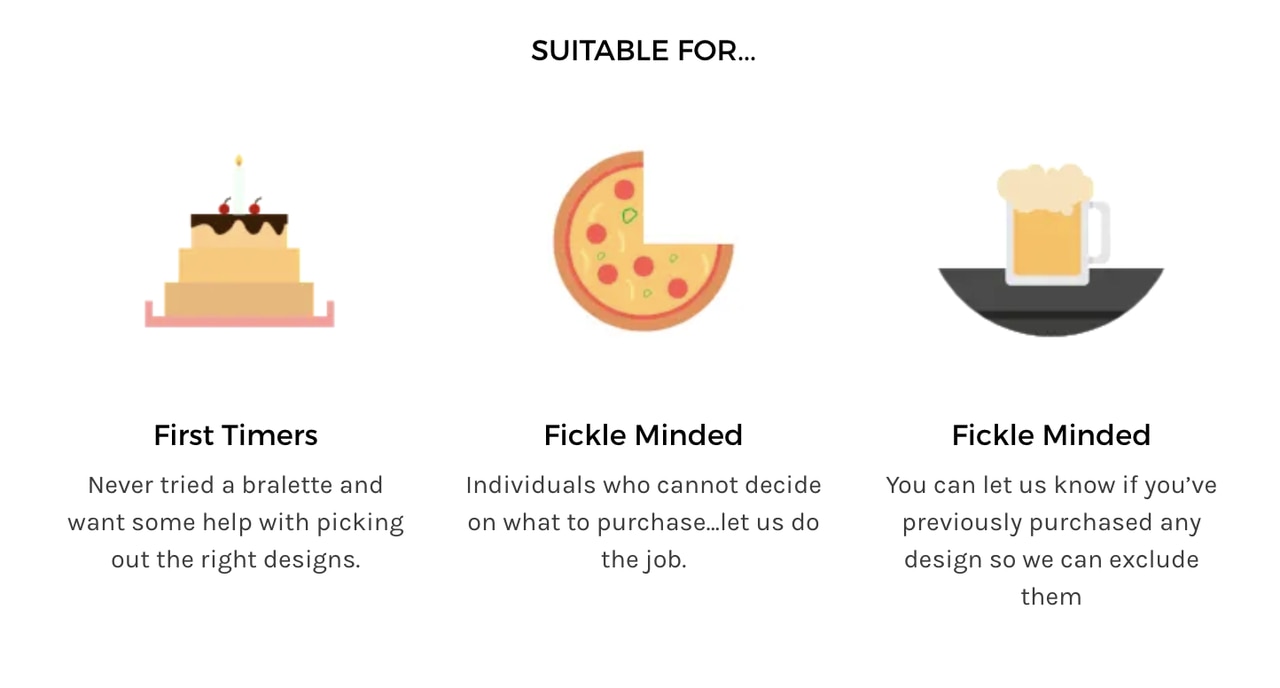Click the "SUITABLE FOR..." heading
Image resolution: width=1280 pixels, height=688 pixels.
643,50
